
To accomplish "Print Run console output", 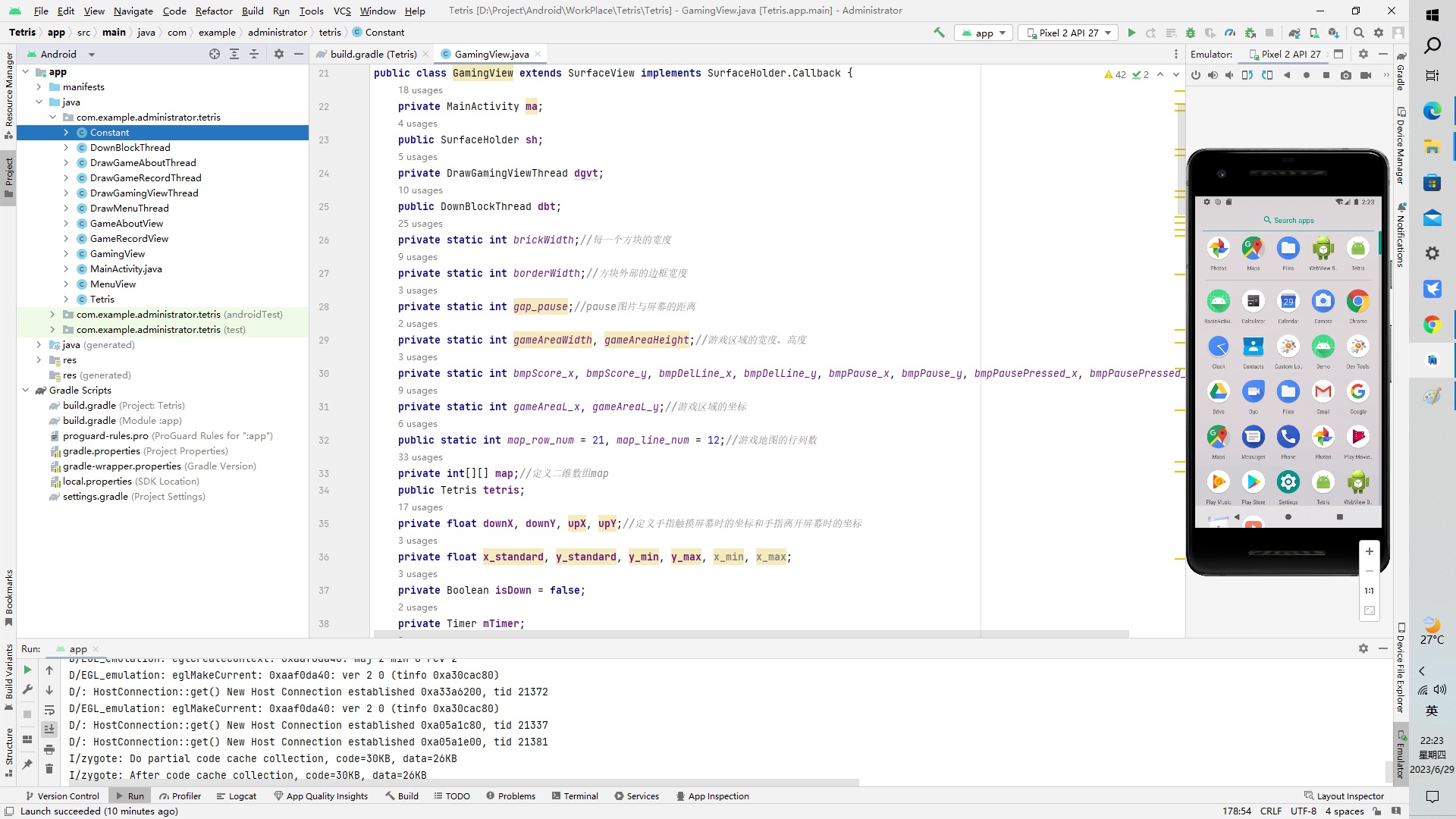I will pyautogui.click(x=49, y=749).
